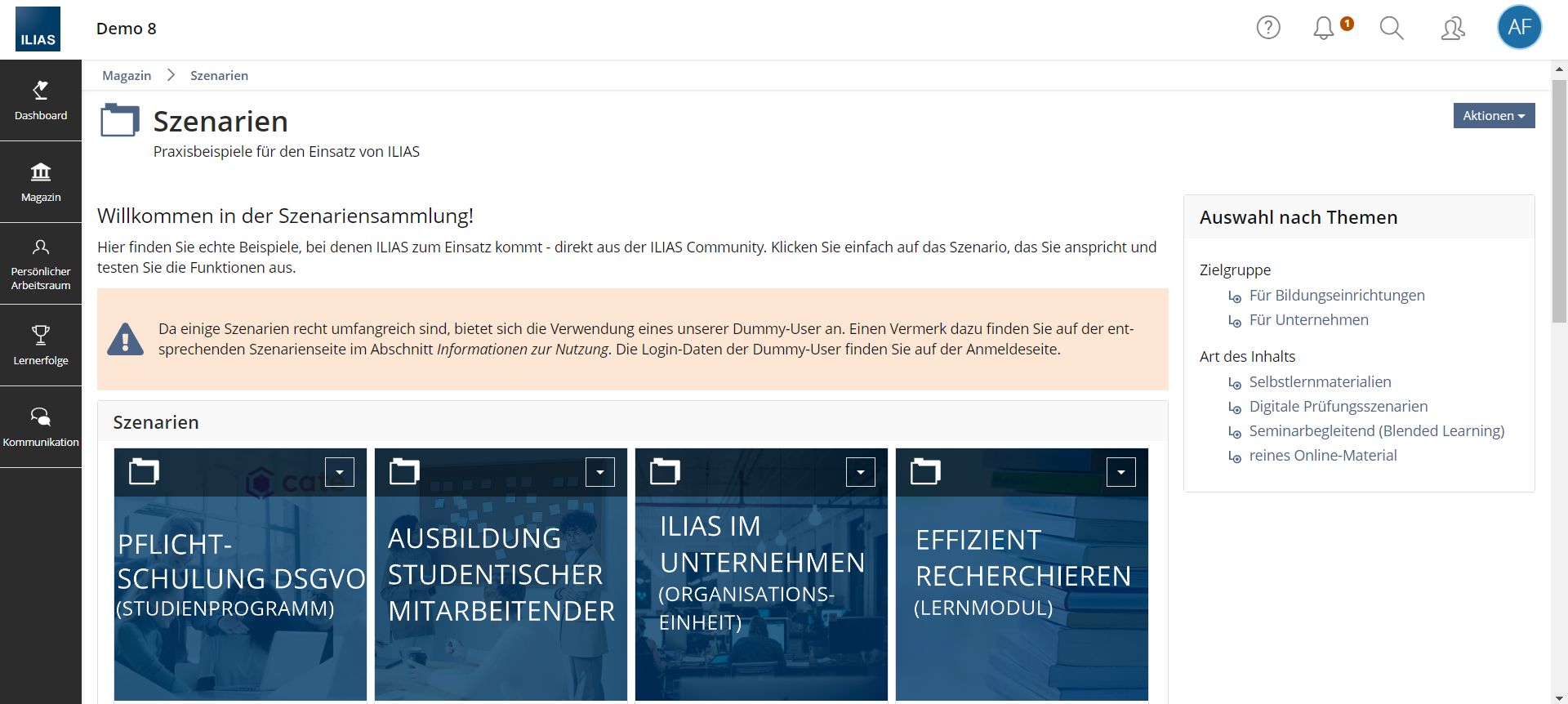Open the Pflichtschulung DSGVO scenario tile

point(240,575)
